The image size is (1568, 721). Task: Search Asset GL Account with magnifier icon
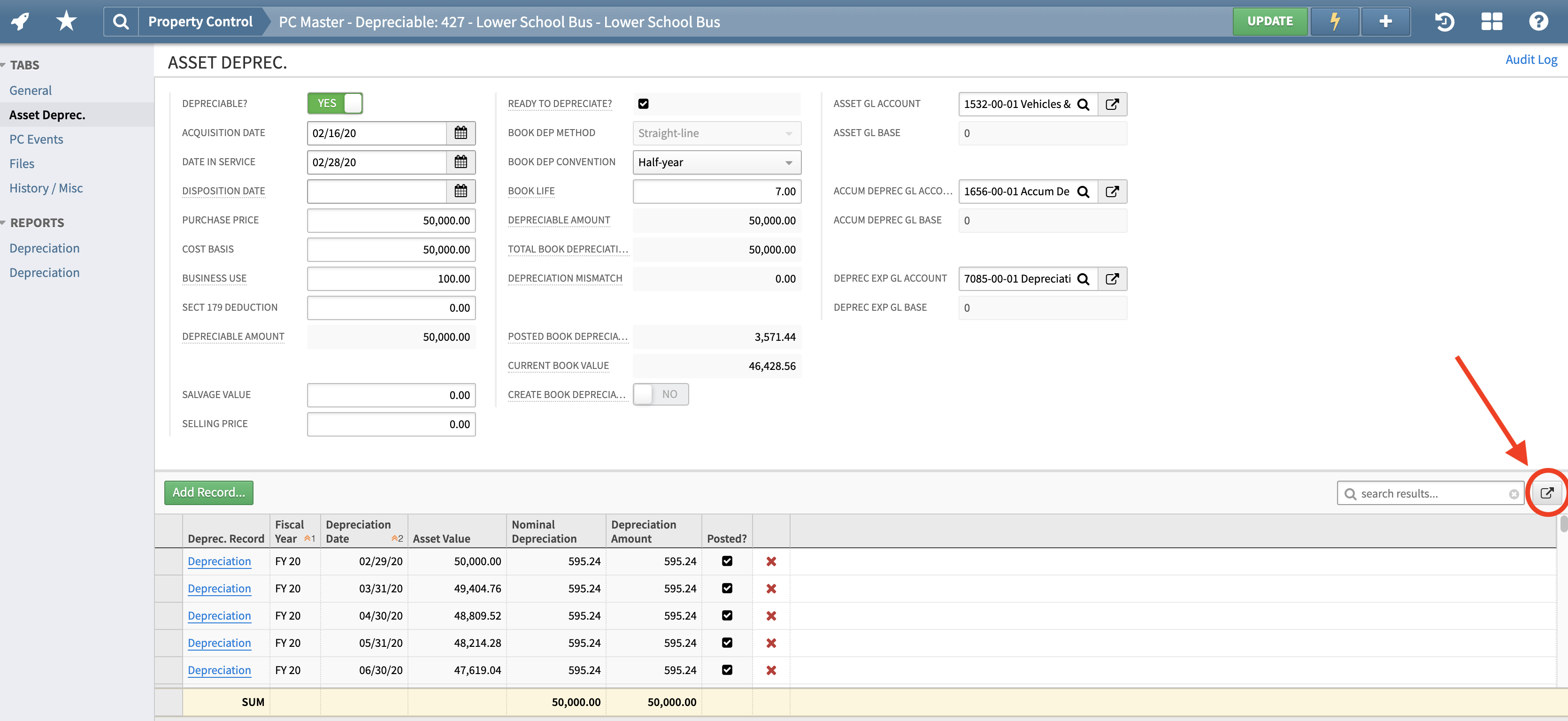[1083, 104]
